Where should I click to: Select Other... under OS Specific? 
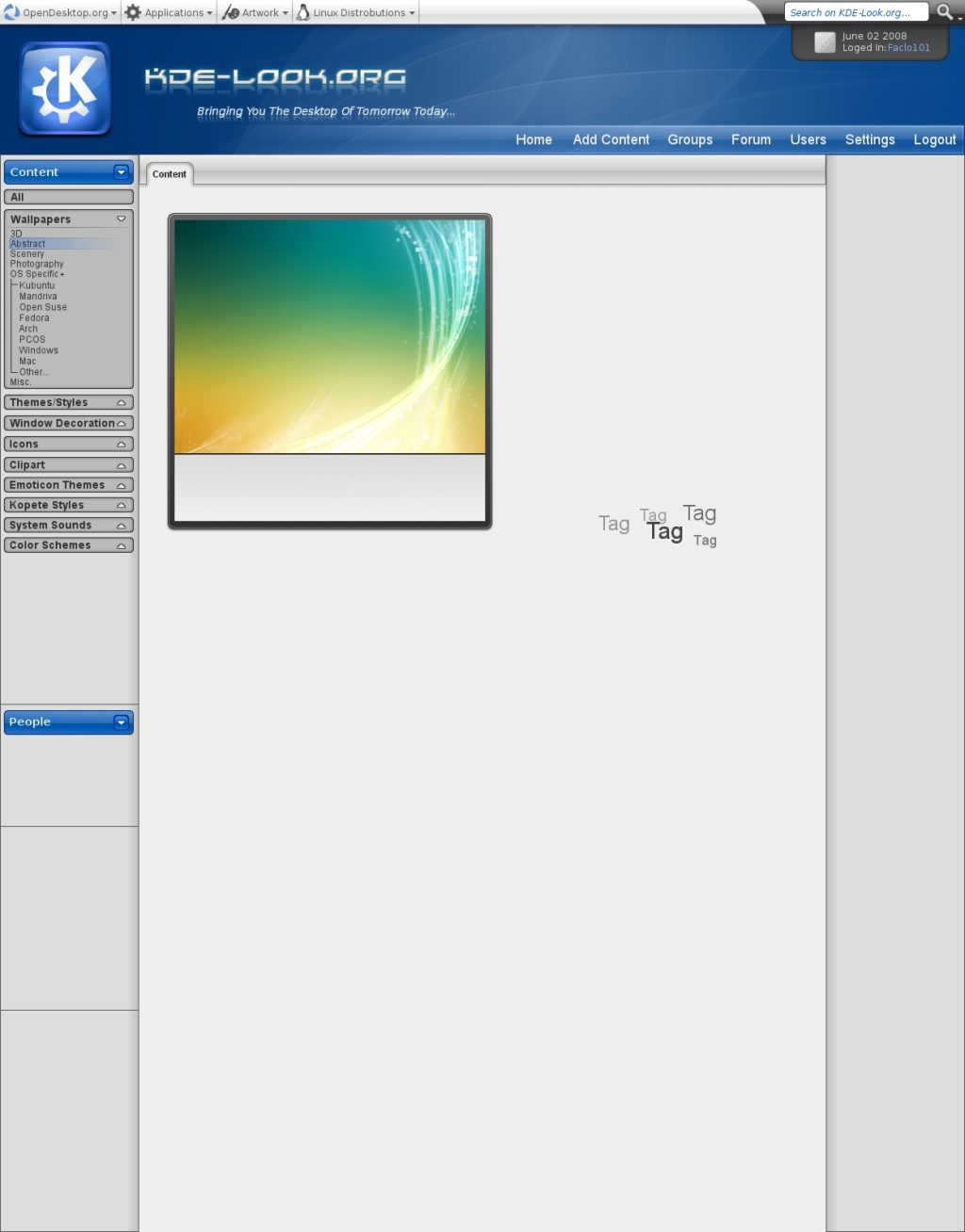pyautogui.click(x=34, y=372)
